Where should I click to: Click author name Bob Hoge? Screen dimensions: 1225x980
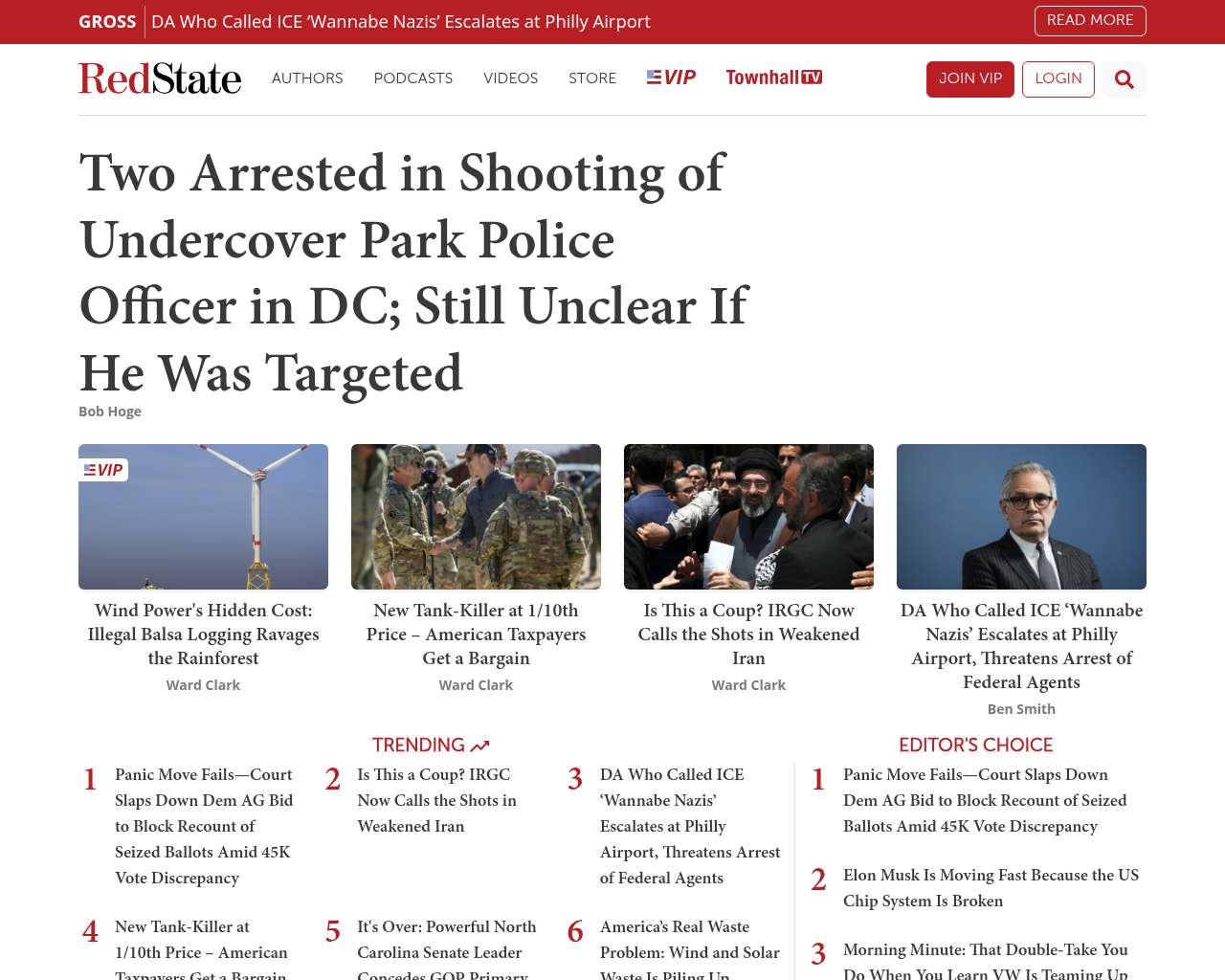tap(110, 412)
